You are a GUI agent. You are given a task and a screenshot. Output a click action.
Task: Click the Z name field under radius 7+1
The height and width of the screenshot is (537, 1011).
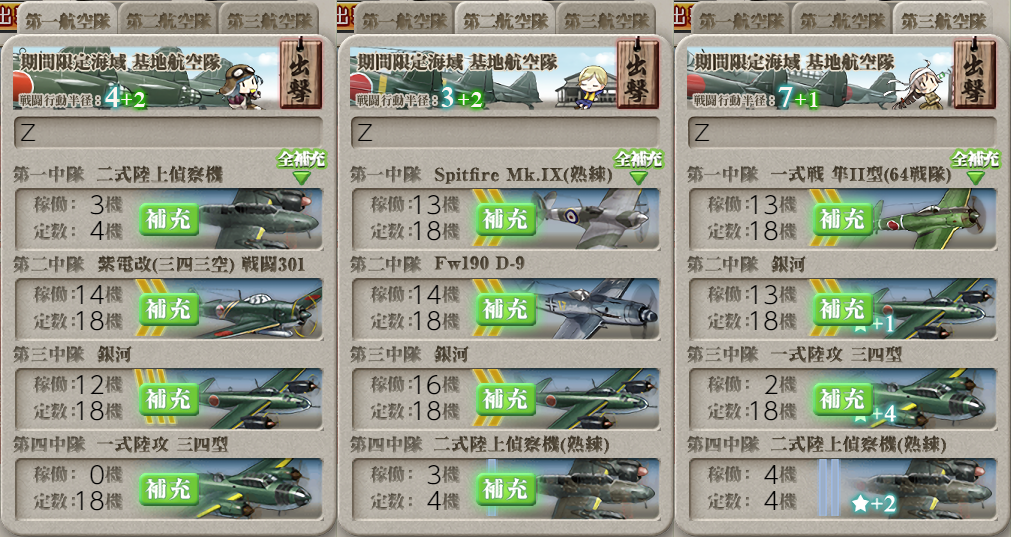(x=841, y=132)
